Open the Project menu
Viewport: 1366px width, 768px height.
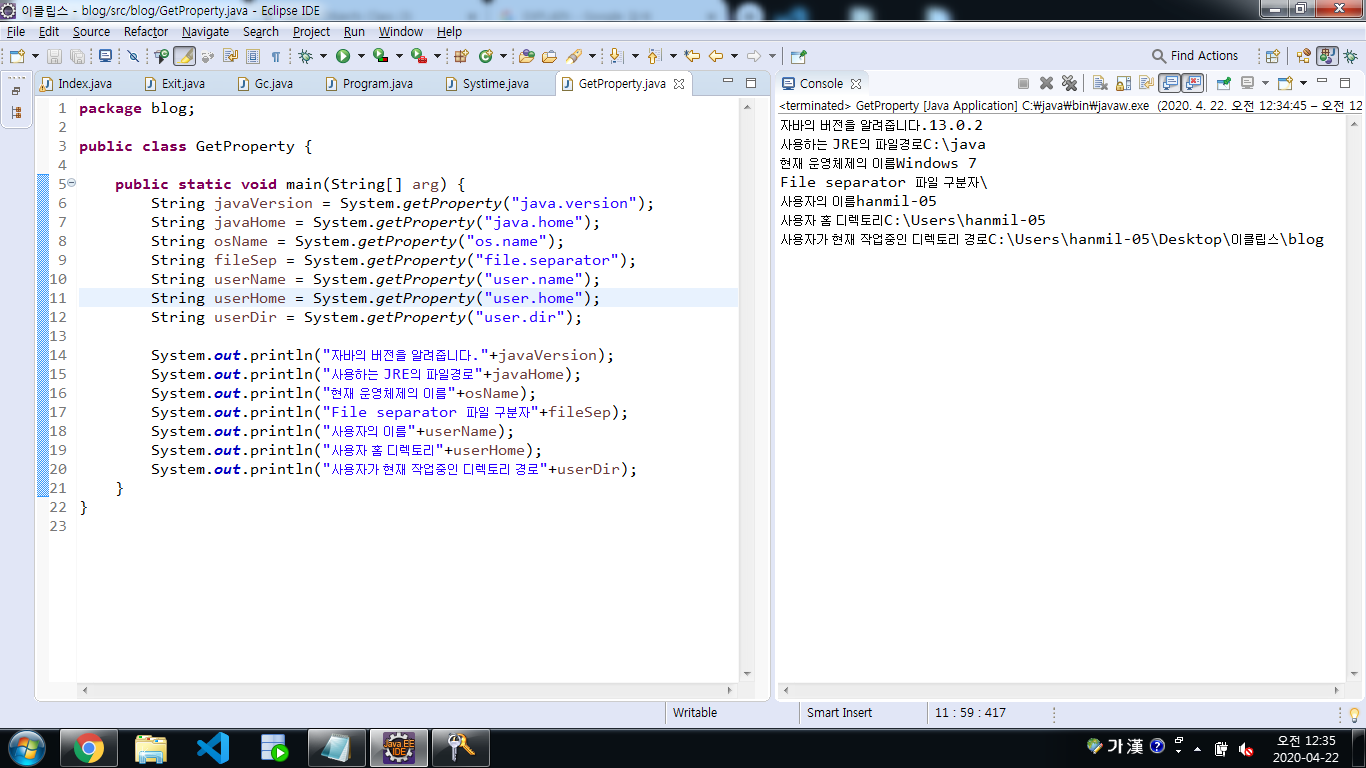pos(311,31)
